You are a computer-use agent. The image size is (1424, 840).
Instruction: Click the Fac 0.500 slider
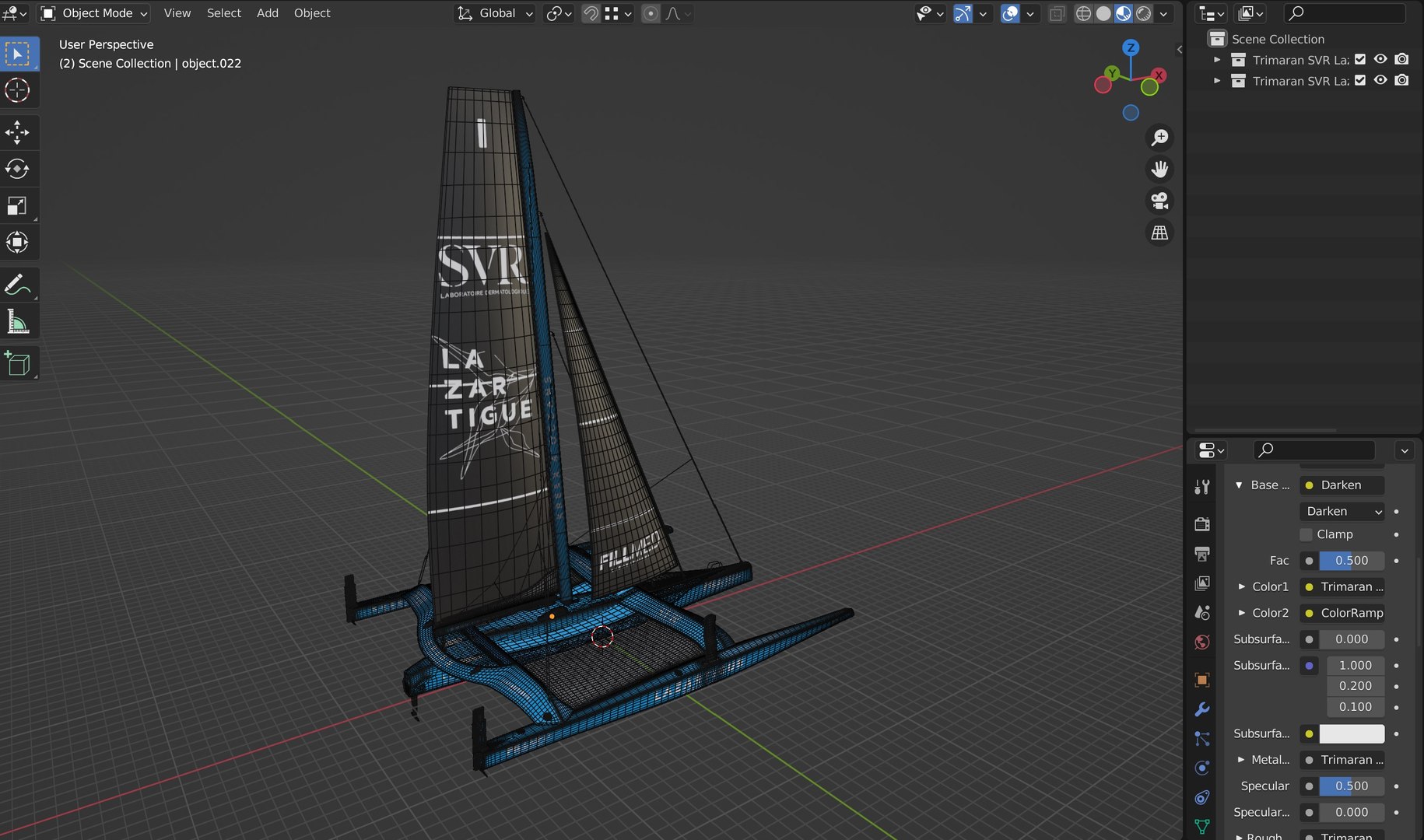pyautogui.click(x=1352, y=561)
